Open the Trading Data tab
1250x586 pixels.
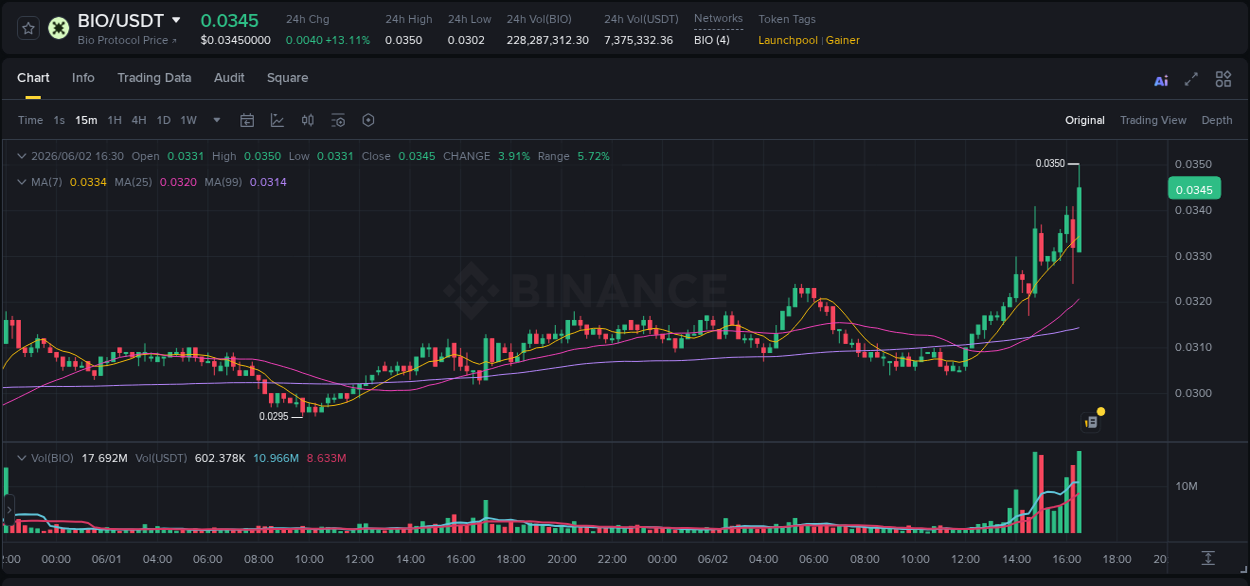[154, 78]
